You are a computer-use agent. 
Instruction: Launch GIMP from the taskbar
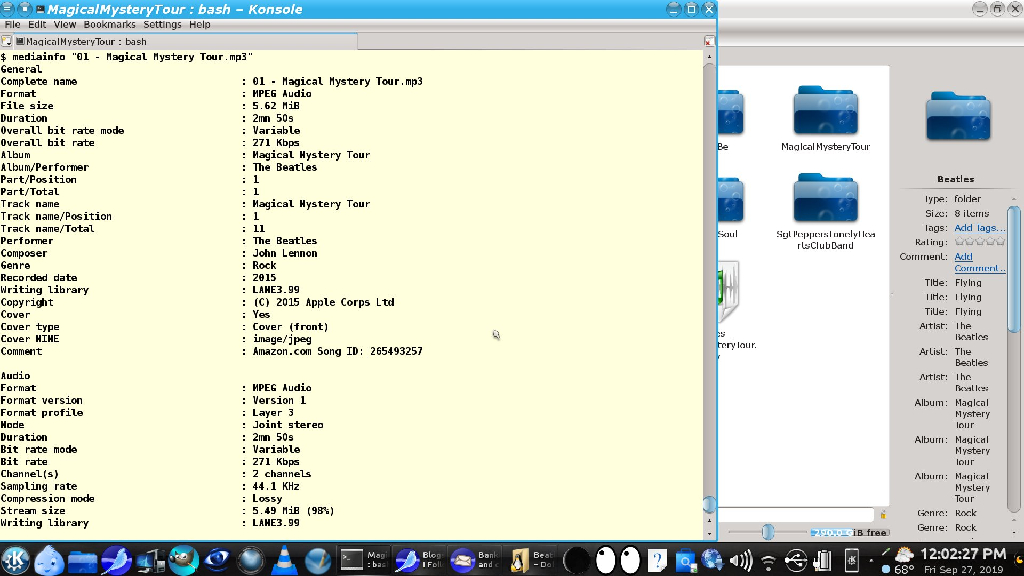click(x=184, y=560)
